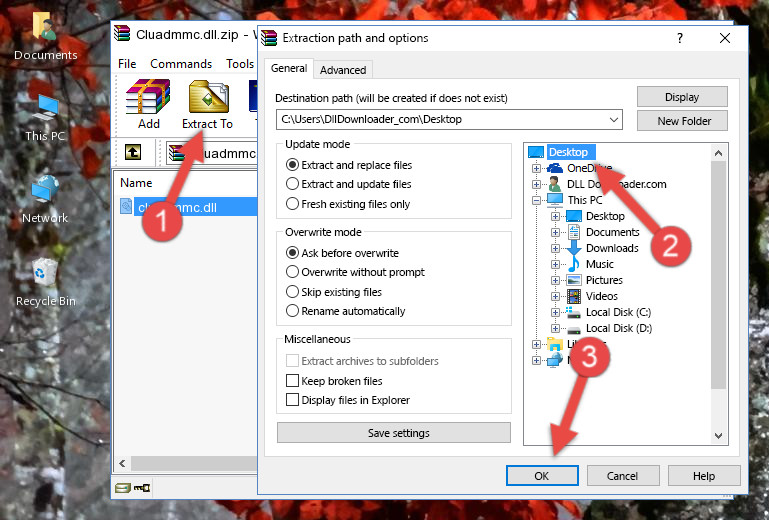Enable Keep broken files checkbox
The width and height of the screenshot is (769, 520).
coord(292,381)
